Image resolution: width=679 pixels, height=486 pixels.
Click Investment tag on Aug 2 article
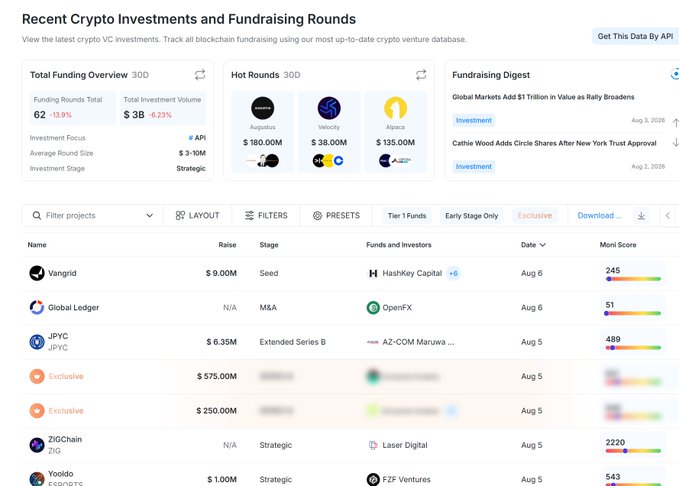click(474, 167)
